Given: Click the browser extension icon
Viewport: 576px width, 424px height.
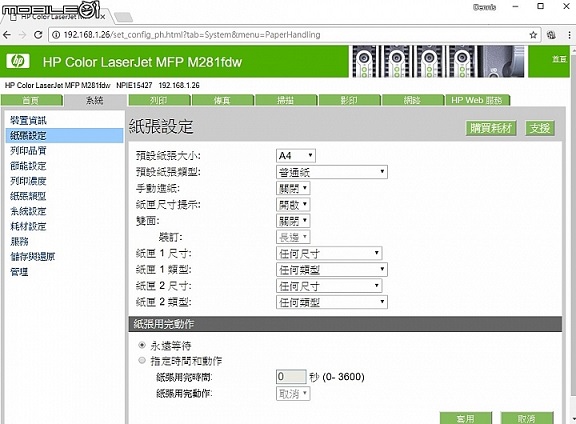Looking at the screenshot, I should (x=551, y=35).
